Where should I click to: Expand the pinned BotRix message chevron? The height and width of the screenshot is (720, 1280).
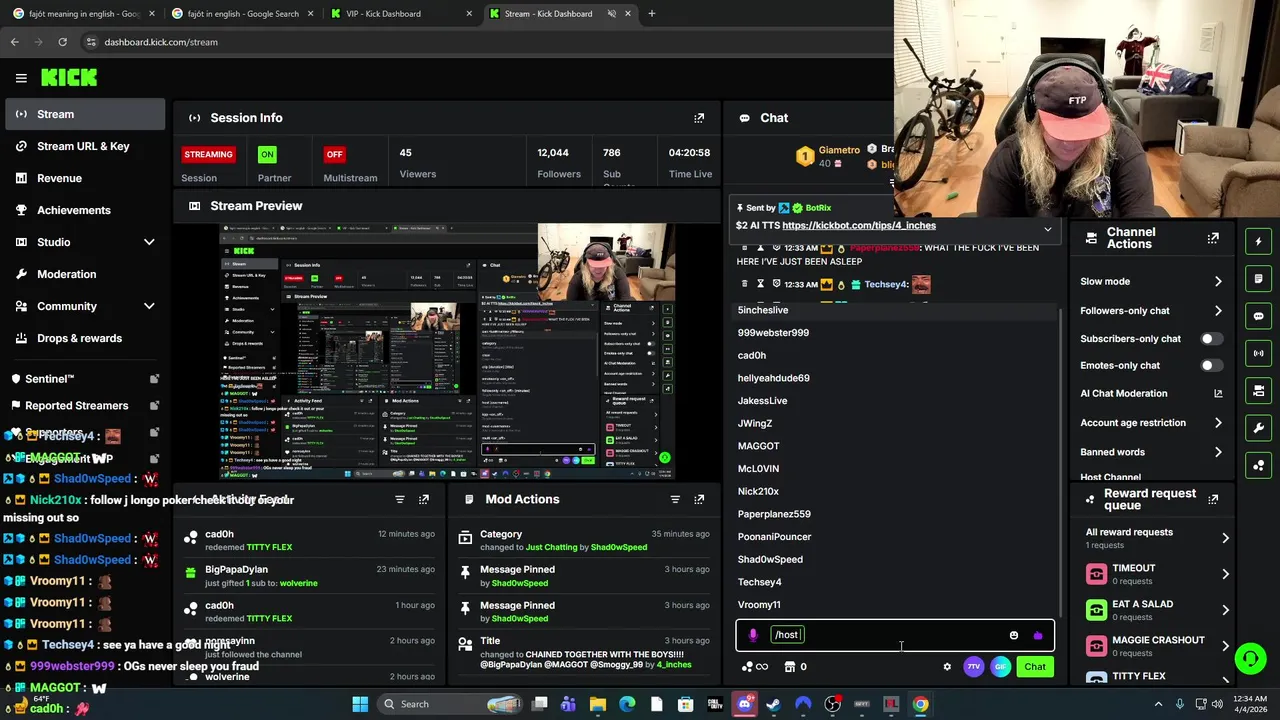click(x=1048, y=229)
